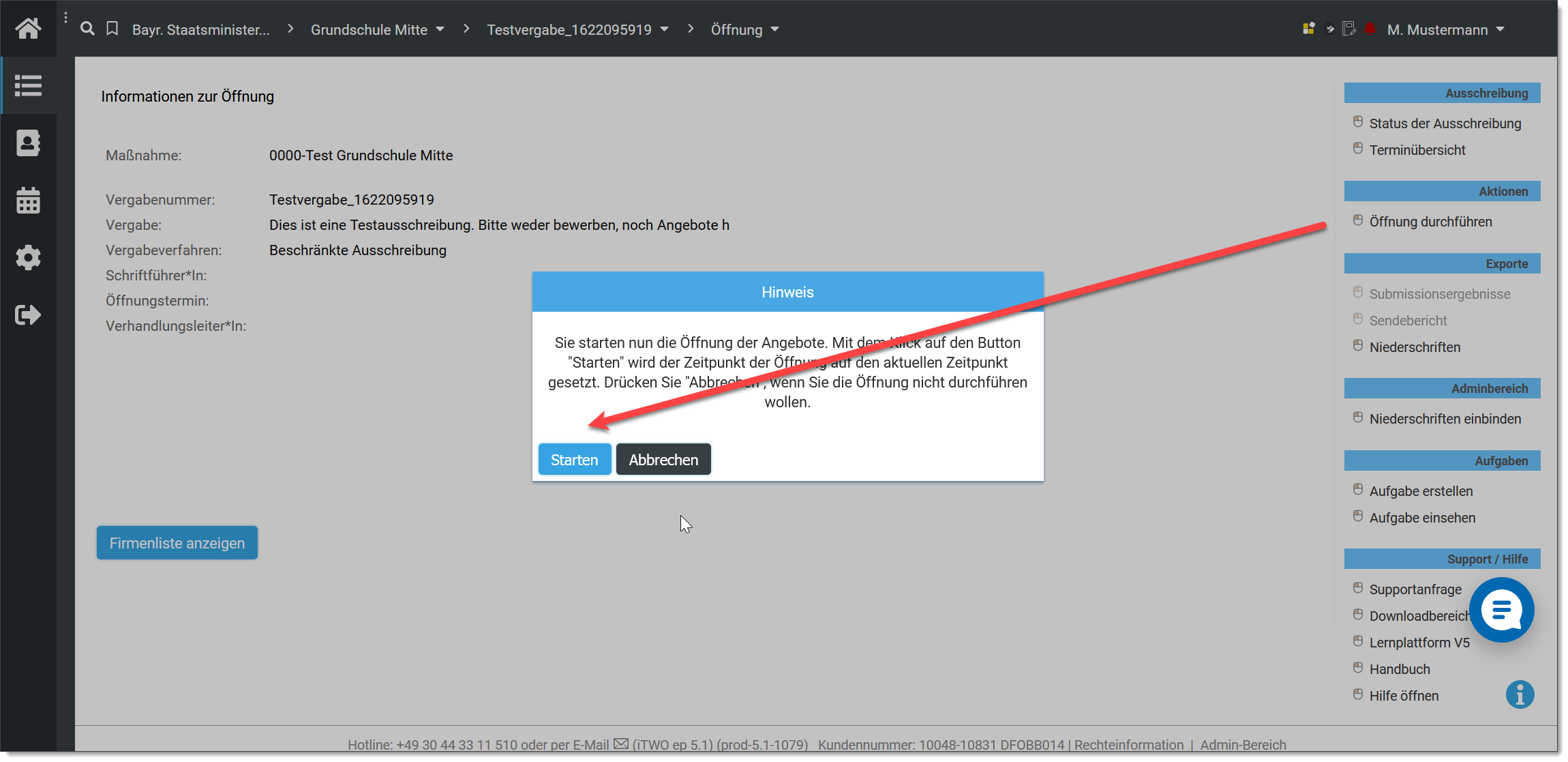This screenshot has width=1568, height=762.
Task: Select Öffnung durchführen under Aktionen
Action: [1430, 222]
